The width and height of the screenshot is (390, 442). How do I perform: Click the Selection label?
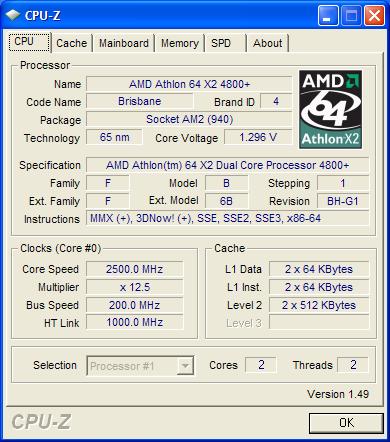(55, 365)
